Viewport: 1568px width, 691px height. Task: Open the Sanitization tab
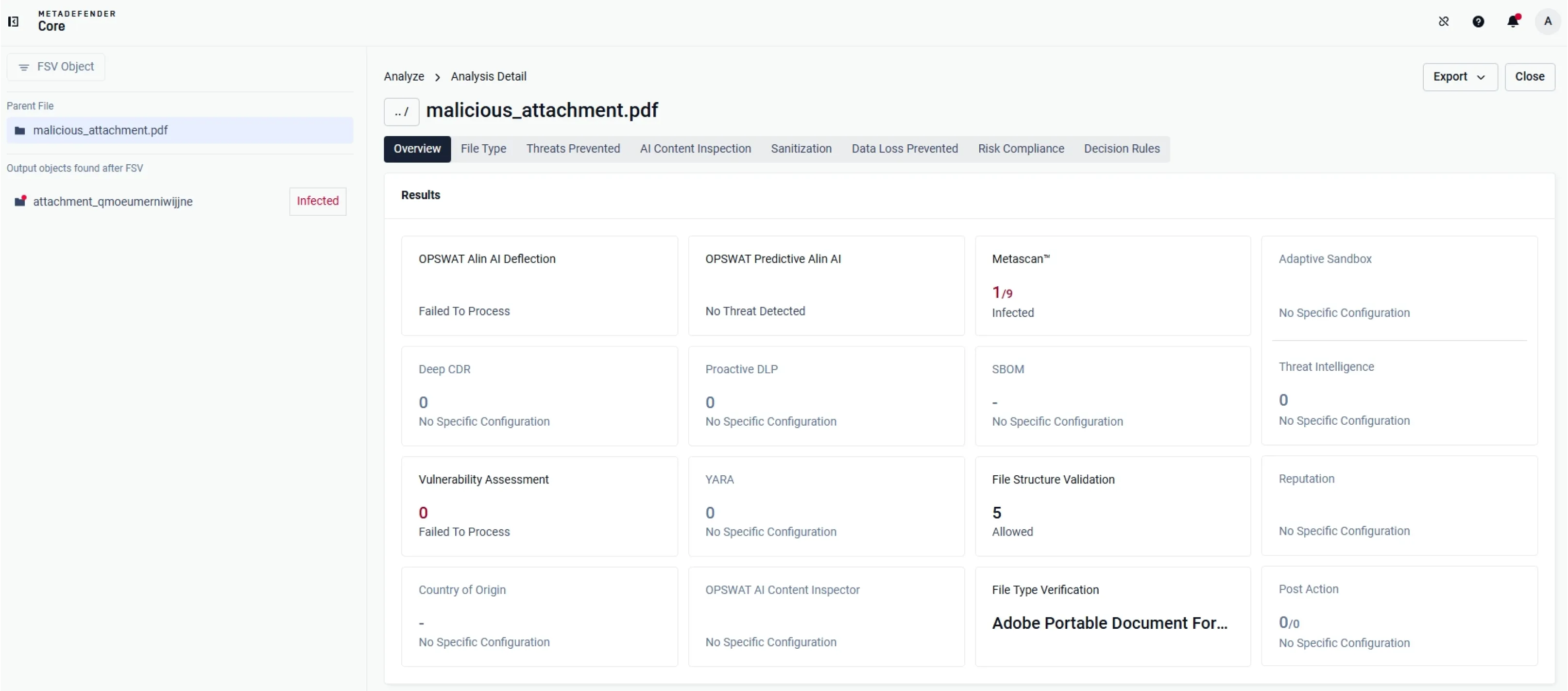pyautogui.click(x=801, y=149)
